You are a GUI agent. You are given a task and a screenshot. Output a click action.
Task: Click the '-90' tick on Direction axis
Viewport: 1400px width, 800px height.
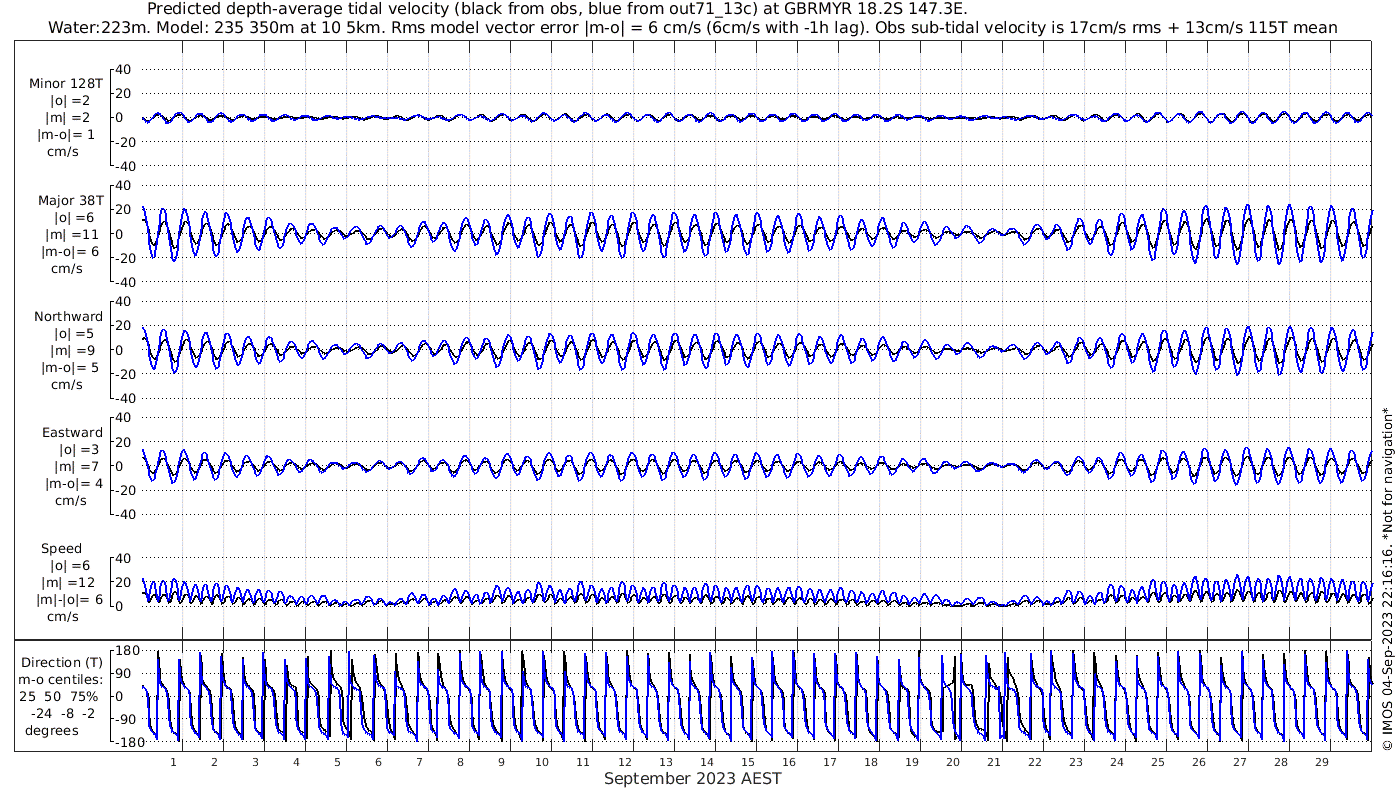tap(125, 719)
